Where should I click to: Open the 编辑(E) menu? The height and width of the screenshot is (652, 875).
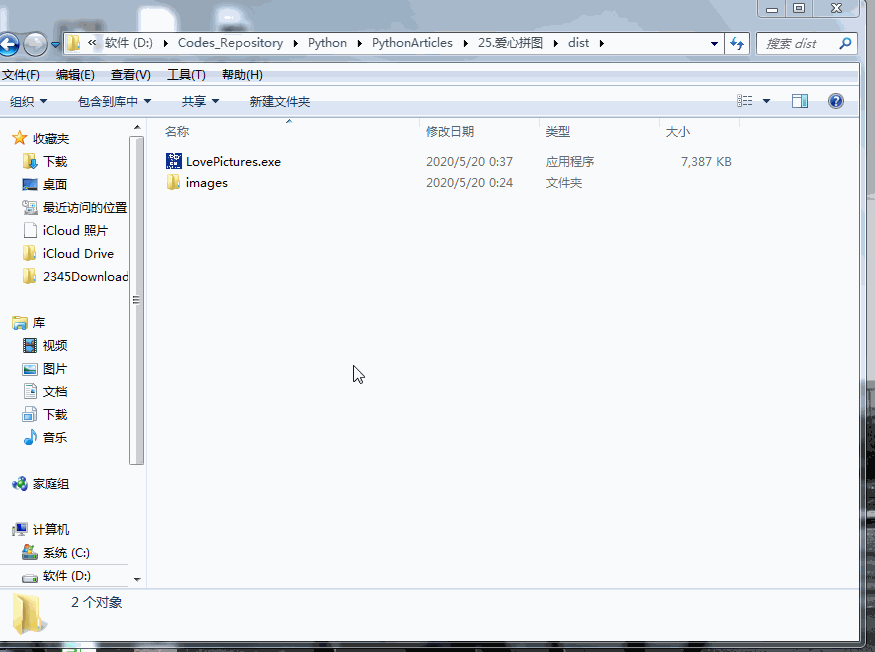tap(75, 75)
